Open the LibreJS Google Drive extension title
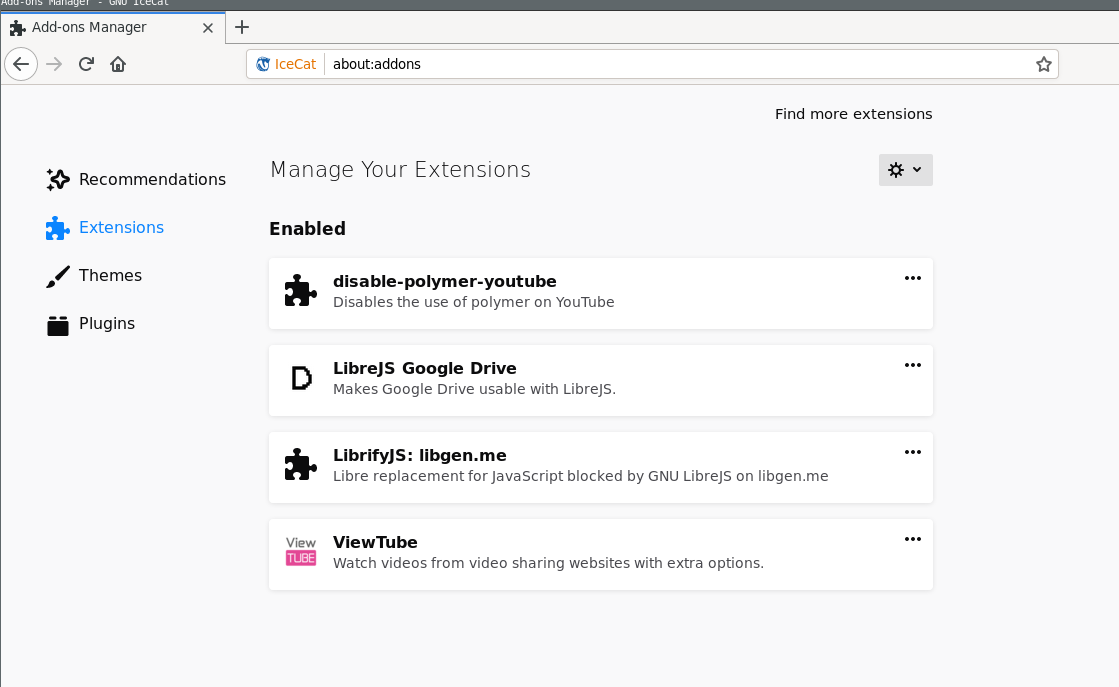This screenshot has width=1119, height=687. coord(425,369)
